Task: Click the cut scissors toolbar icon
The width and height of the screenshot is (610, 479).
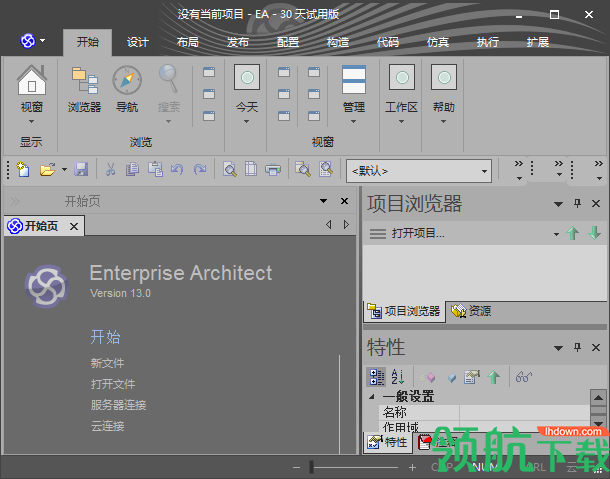Action: (110, 170)
